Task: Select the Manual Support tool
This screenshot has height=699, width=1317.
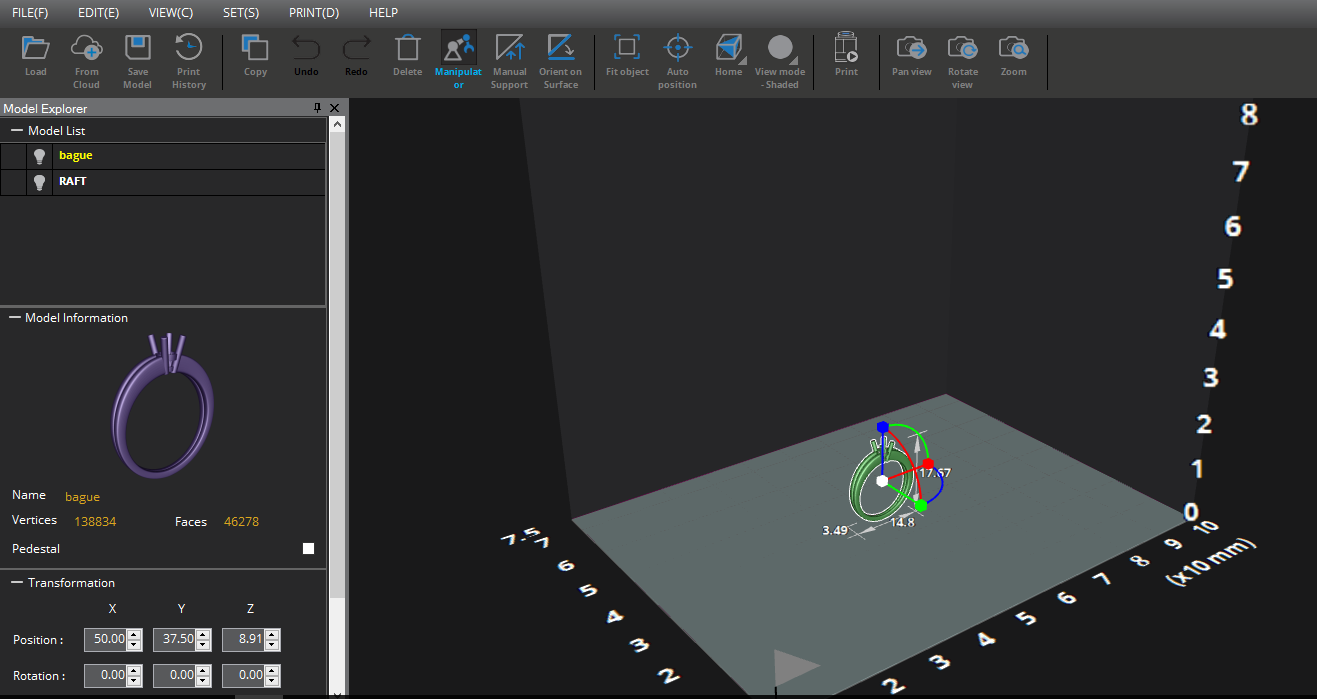Action: tap(509, 57)
